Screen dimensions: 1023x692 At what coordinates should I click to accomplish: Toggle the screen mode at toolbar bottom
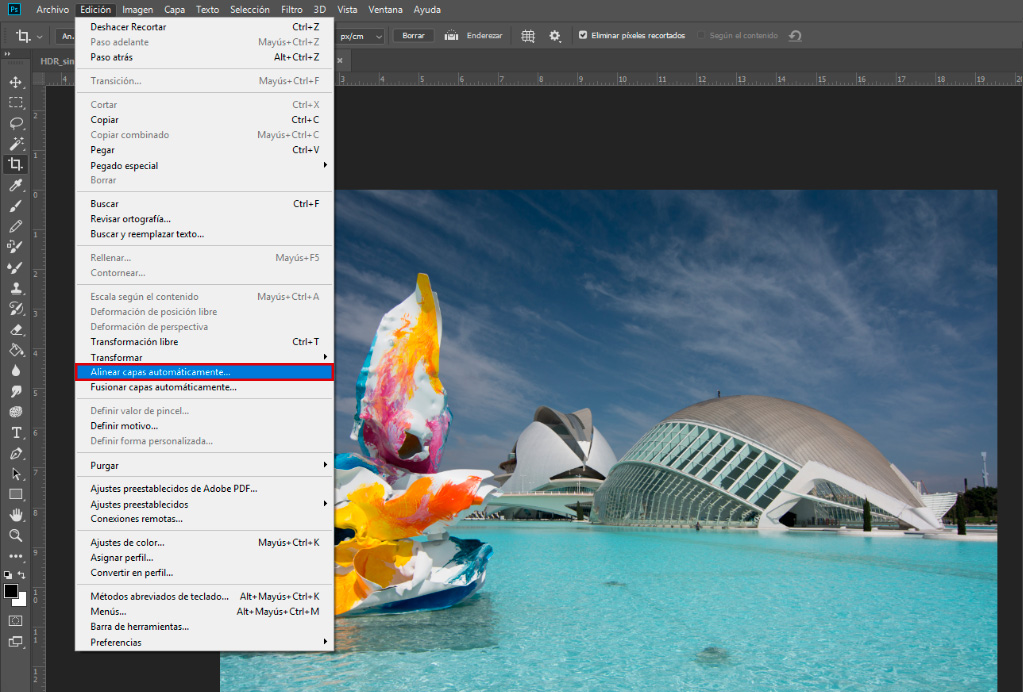click(x=16, y=641)
